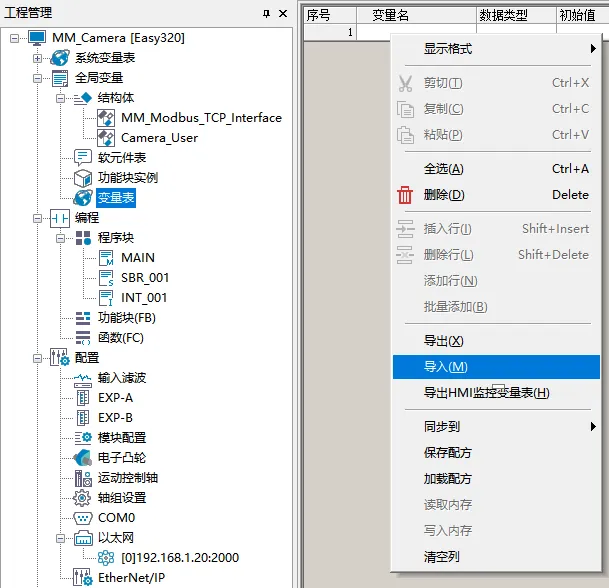Viewport: 609px width, 588px height.
Task: Collapse the 编程 node
Action: point(37,218)
